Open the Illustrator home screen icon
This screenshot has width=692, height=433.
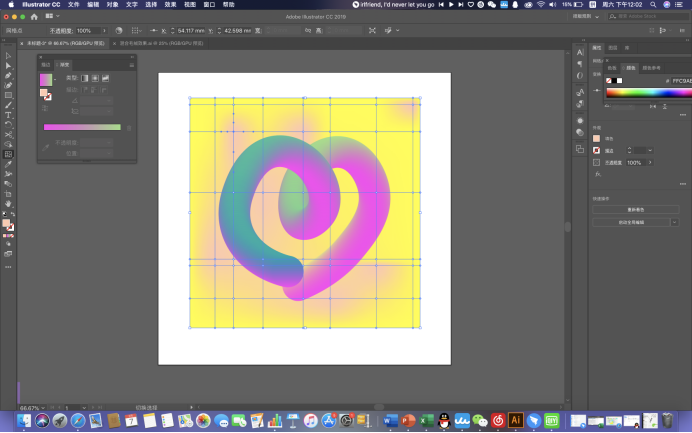[35, 16]
